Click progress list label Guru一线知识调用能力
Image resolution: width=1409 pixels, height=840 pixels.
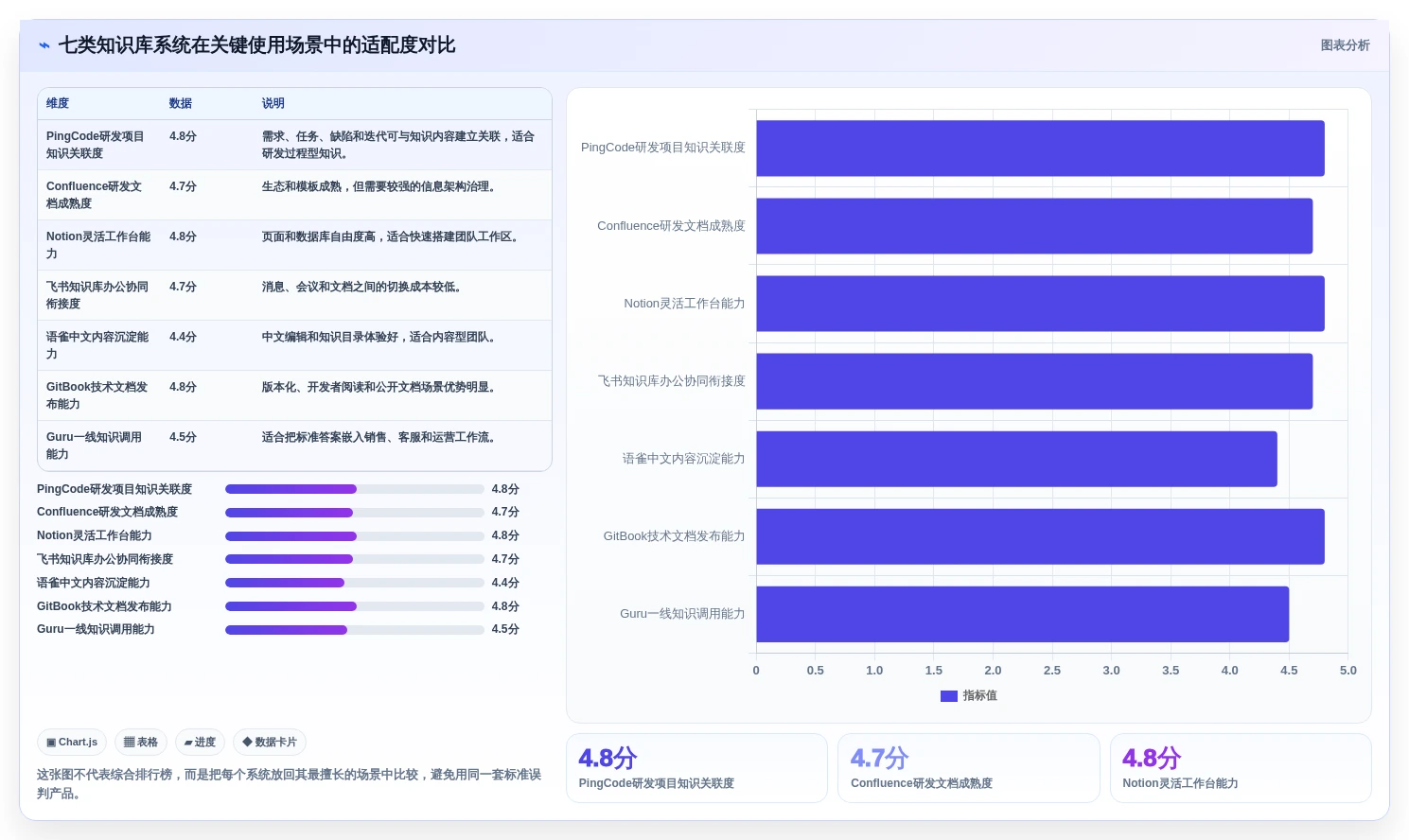(96, 630)
